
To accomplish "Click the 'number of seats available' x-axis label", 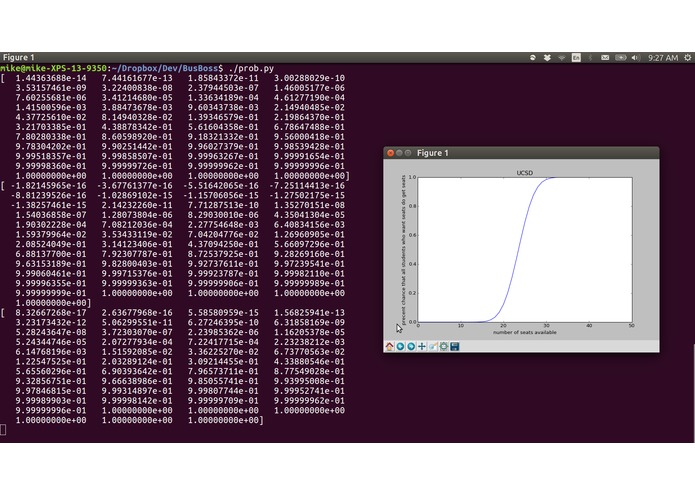I will point(525,332).
